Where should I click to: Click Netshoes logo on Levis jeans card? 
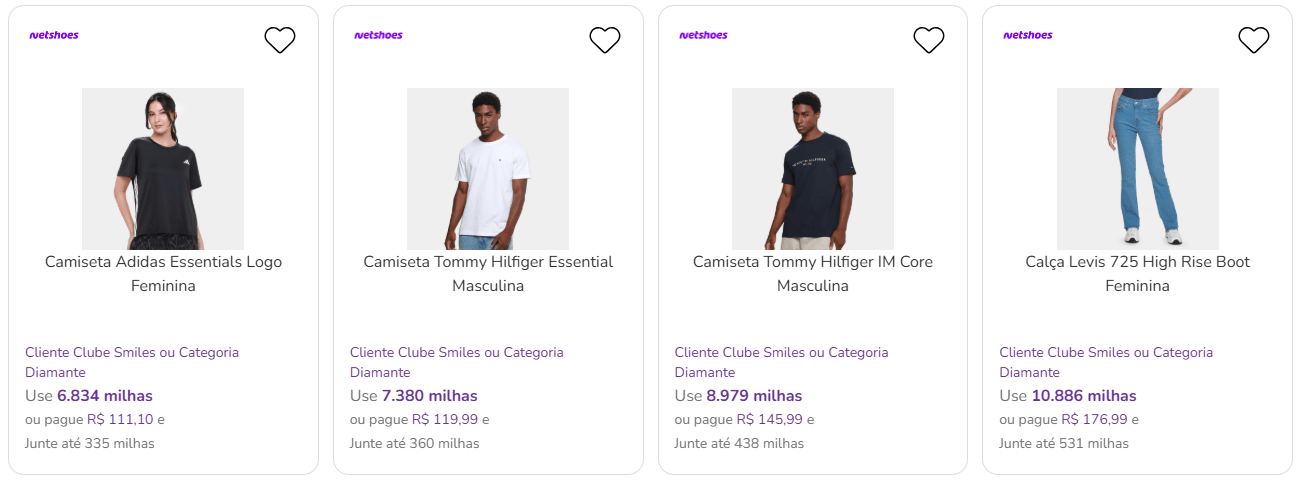1028,35
